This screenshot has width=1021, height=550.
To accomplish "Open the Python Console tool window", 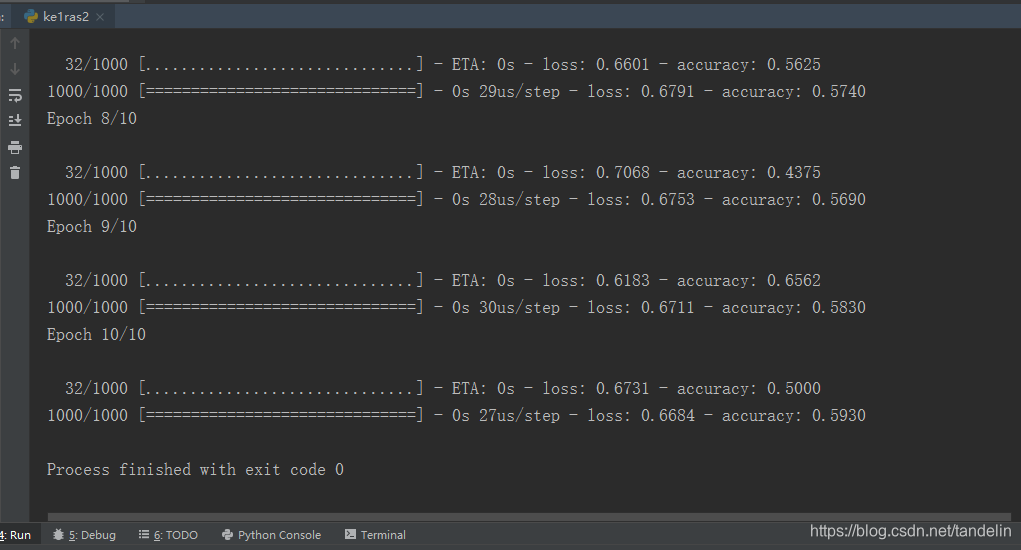I will [272, 535].
